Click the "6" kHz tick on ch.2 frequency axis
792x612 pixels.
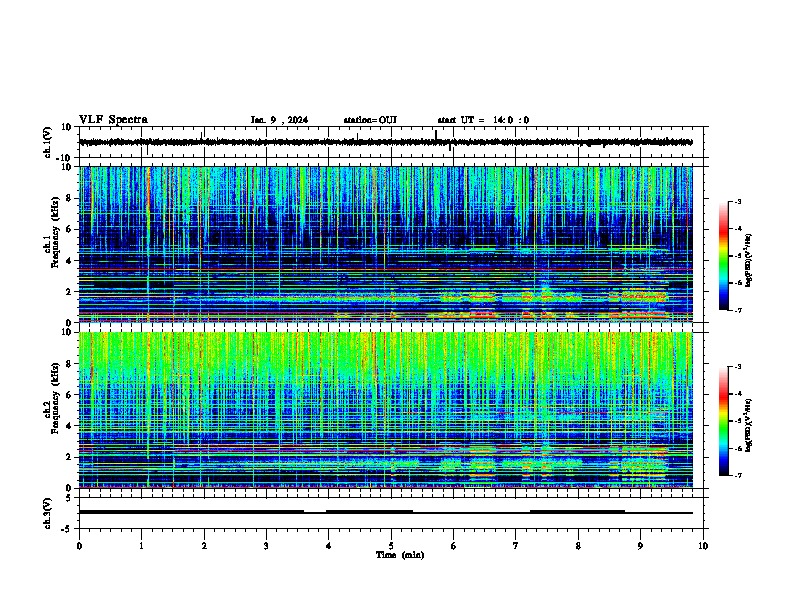(x=70, y=395)
